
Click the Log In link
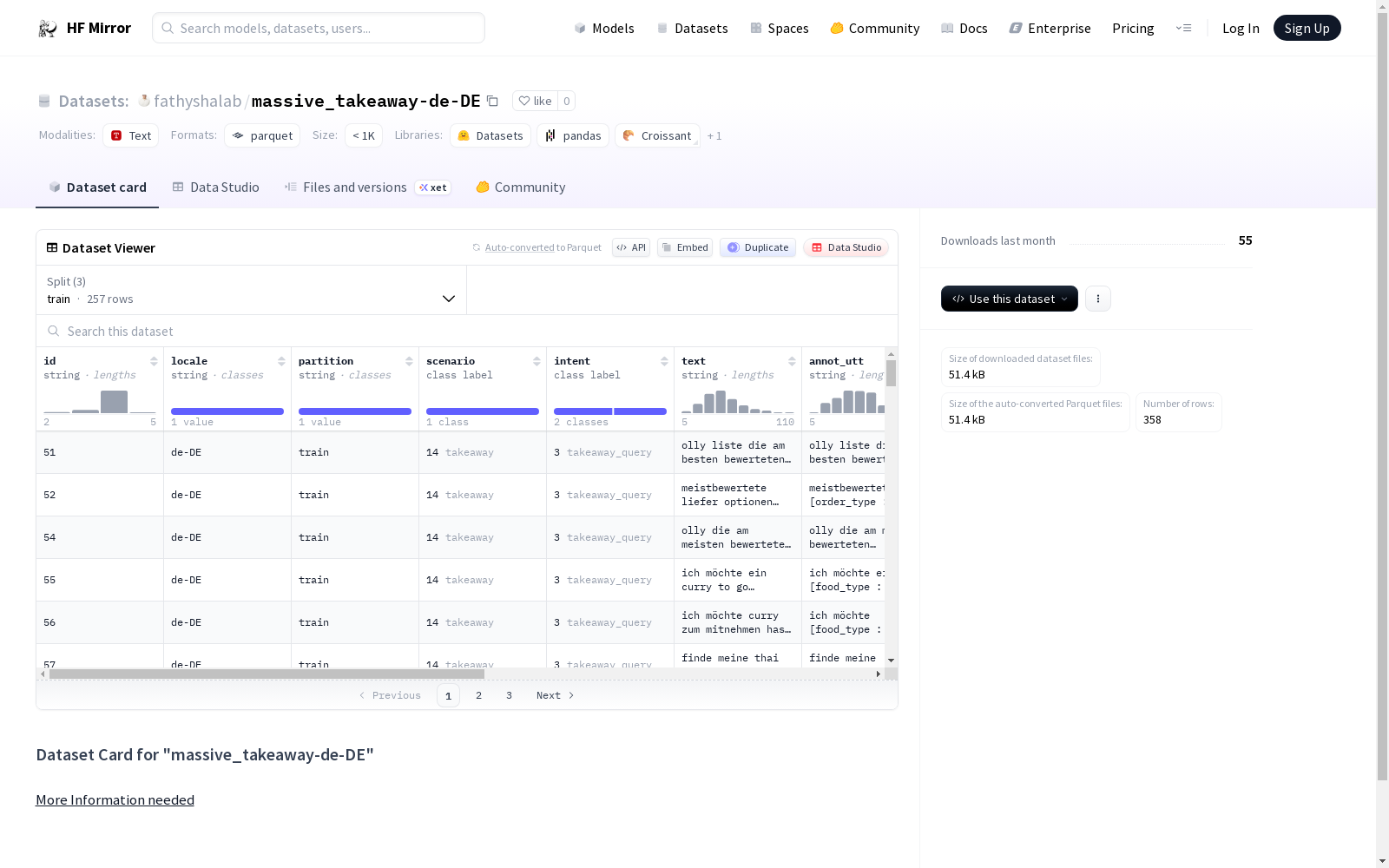tap(1241, 28)
